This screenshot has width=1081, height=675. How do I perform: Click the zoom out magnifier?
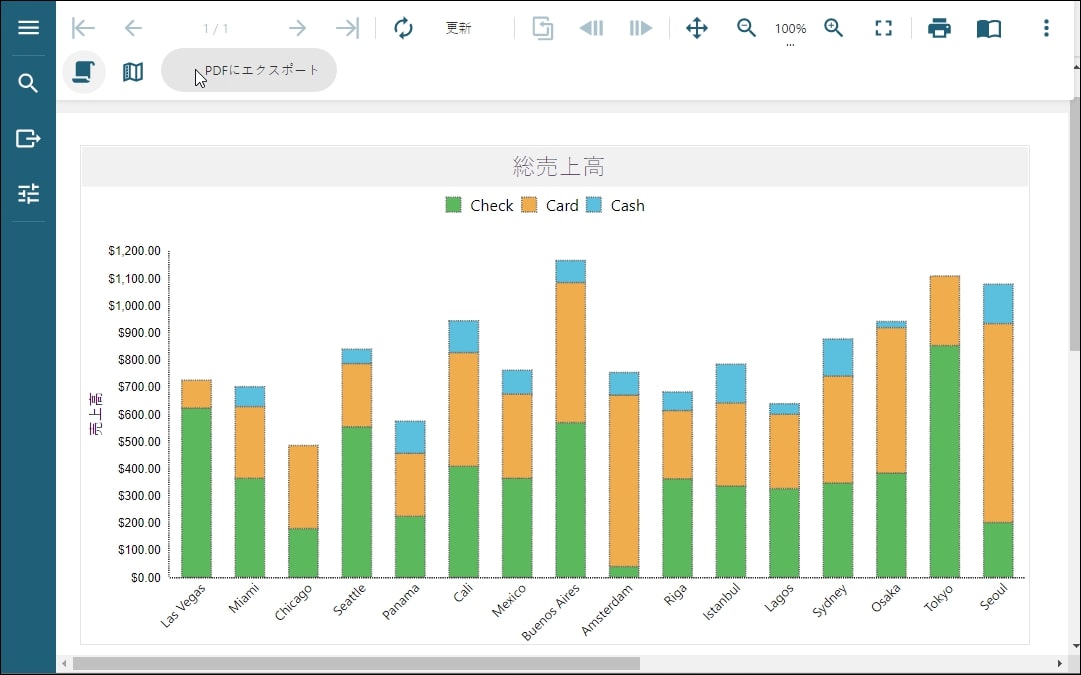(746, 28)
